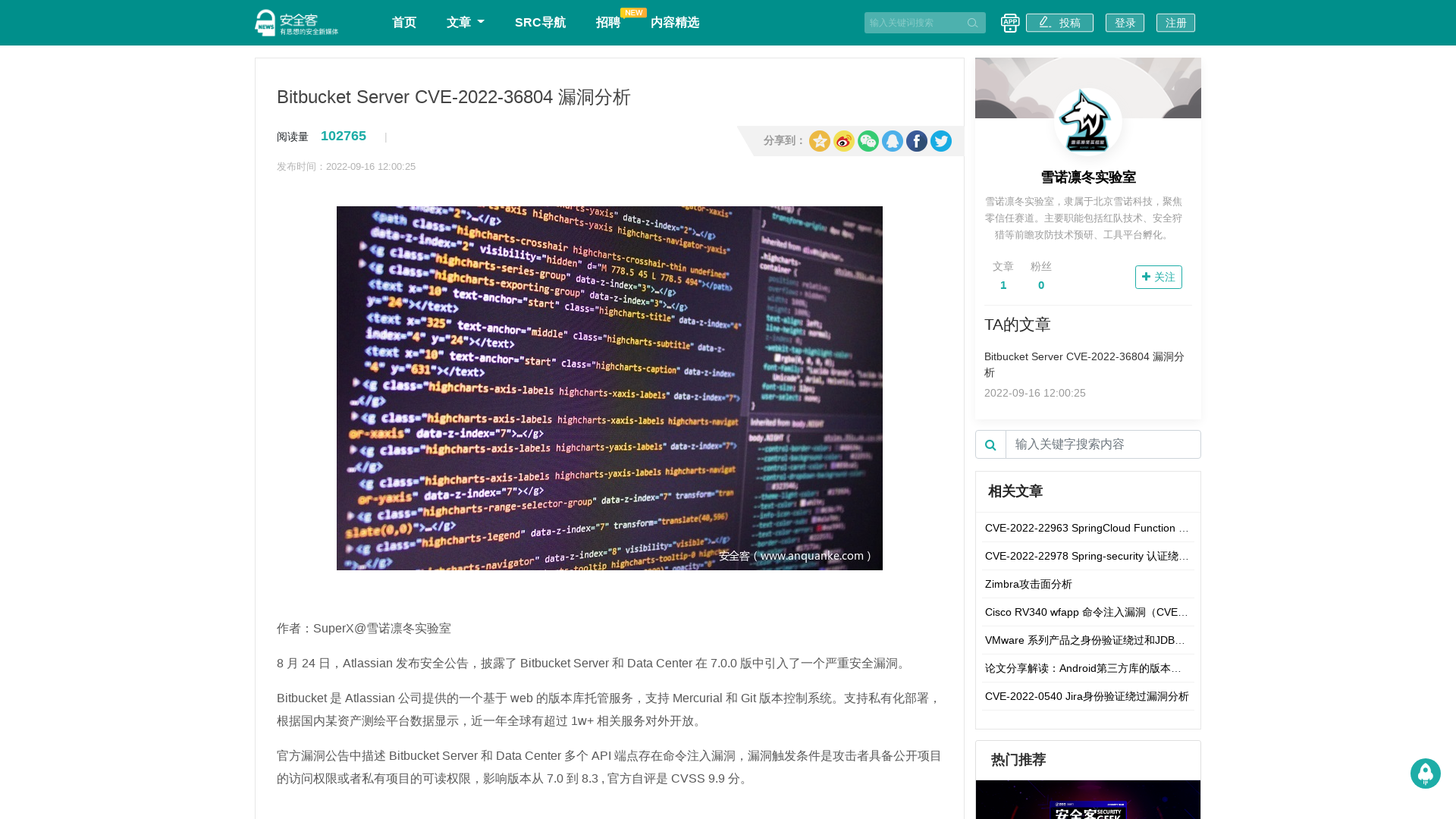Image resolution: width=1456 pixels, height=819 pixels.
Task: Click 雪诺凛冬实验室 avatar image
Action: click(1087, 124)
